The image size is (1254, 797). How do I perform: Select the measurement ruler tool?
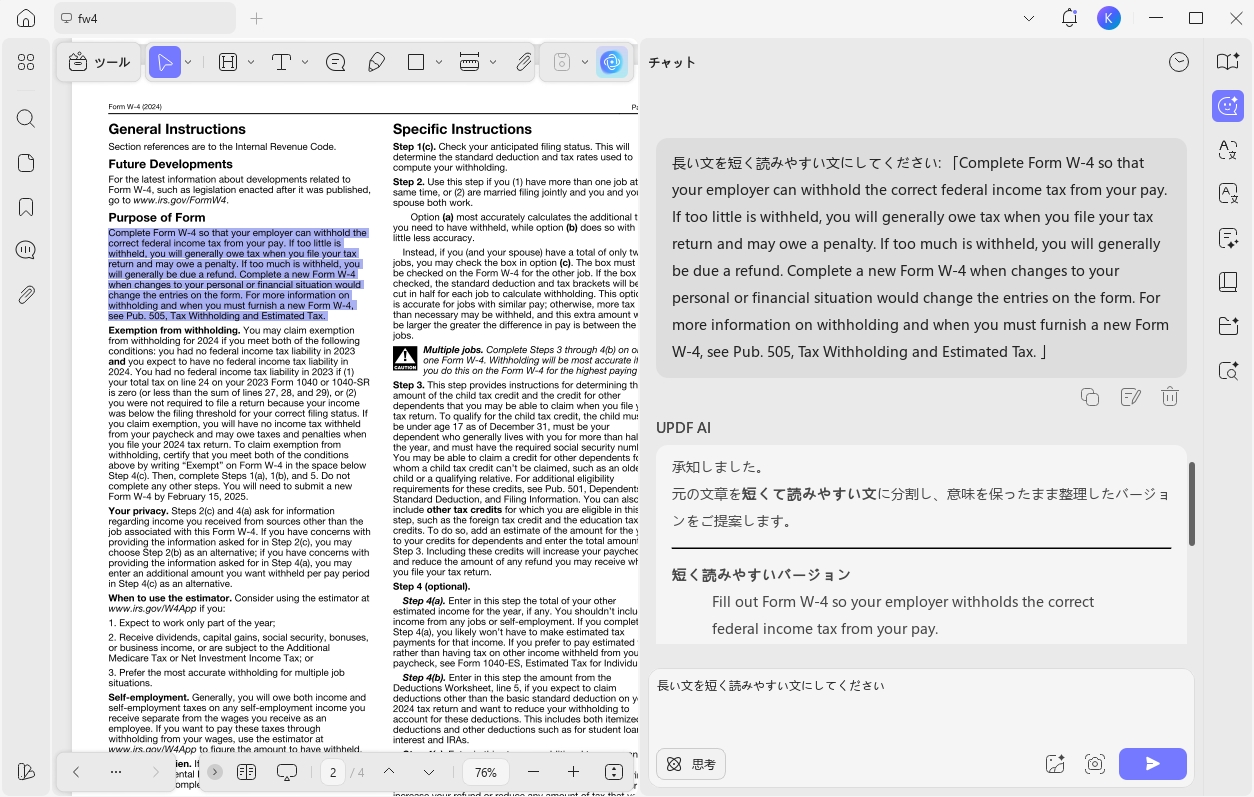(469, 62)
